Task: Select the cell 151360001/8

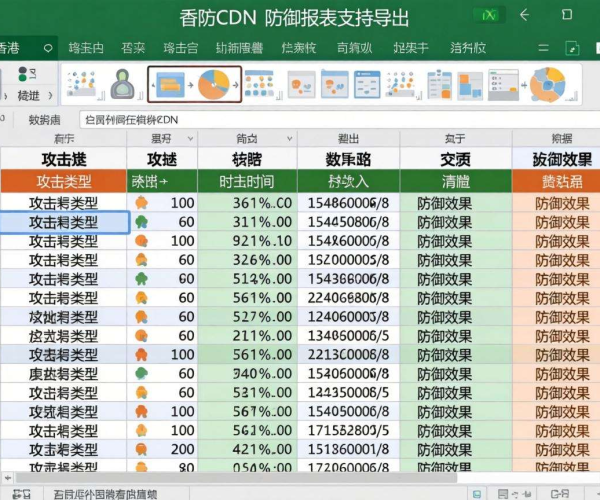Action: [x=349, y=449]
